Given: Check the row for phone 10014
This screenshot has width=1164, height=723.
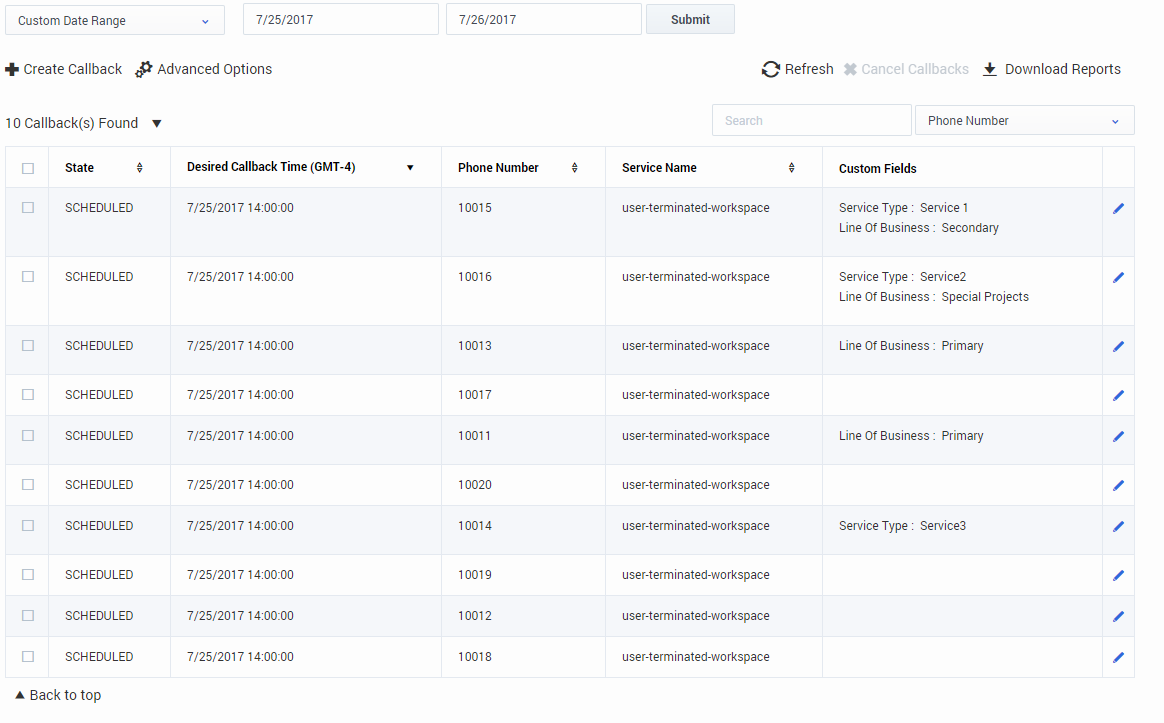Looking at the screenshot, I should click(28, 526).
